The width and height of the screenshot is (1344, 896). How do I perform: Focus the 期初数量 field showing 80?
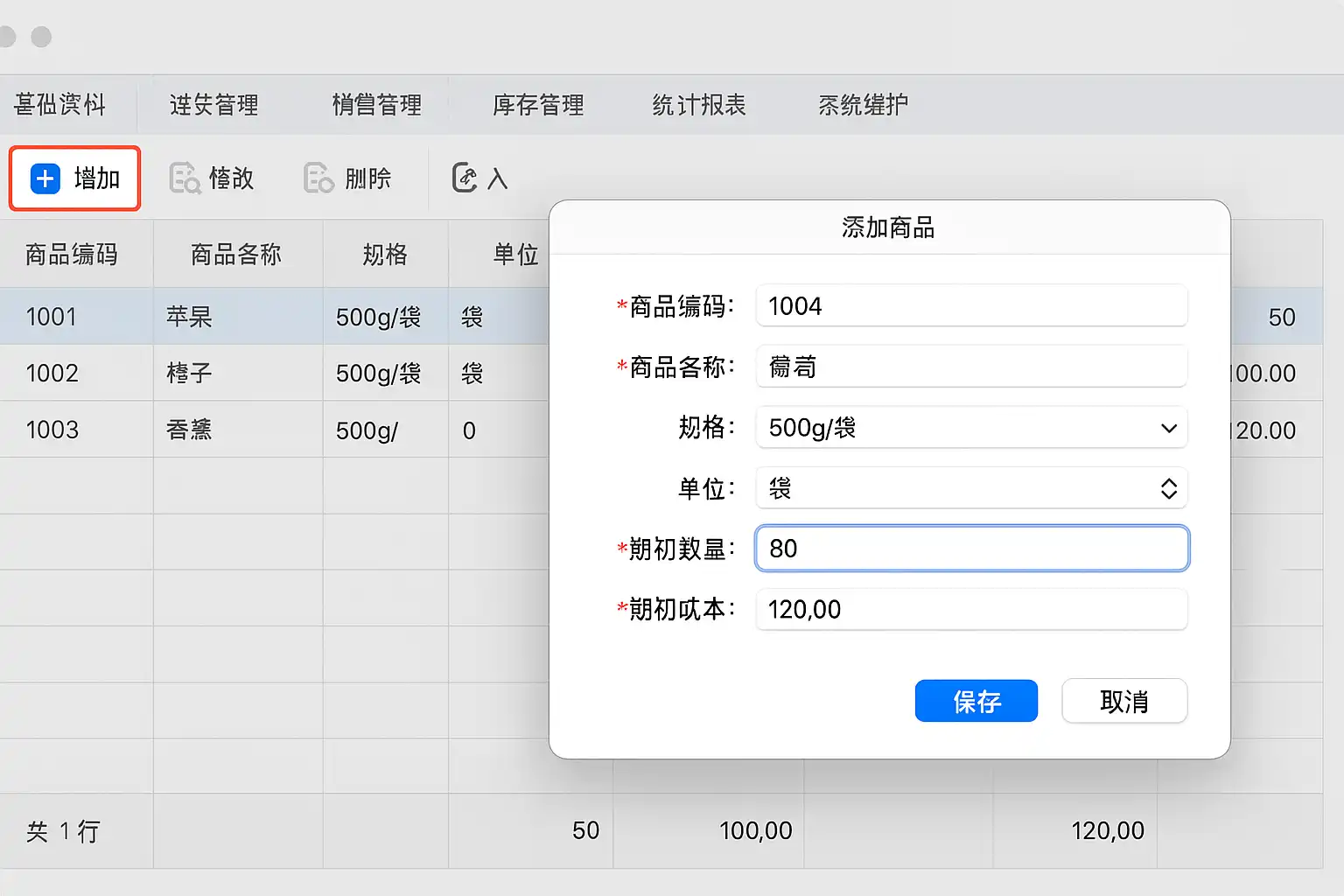[x=971, y=549]
